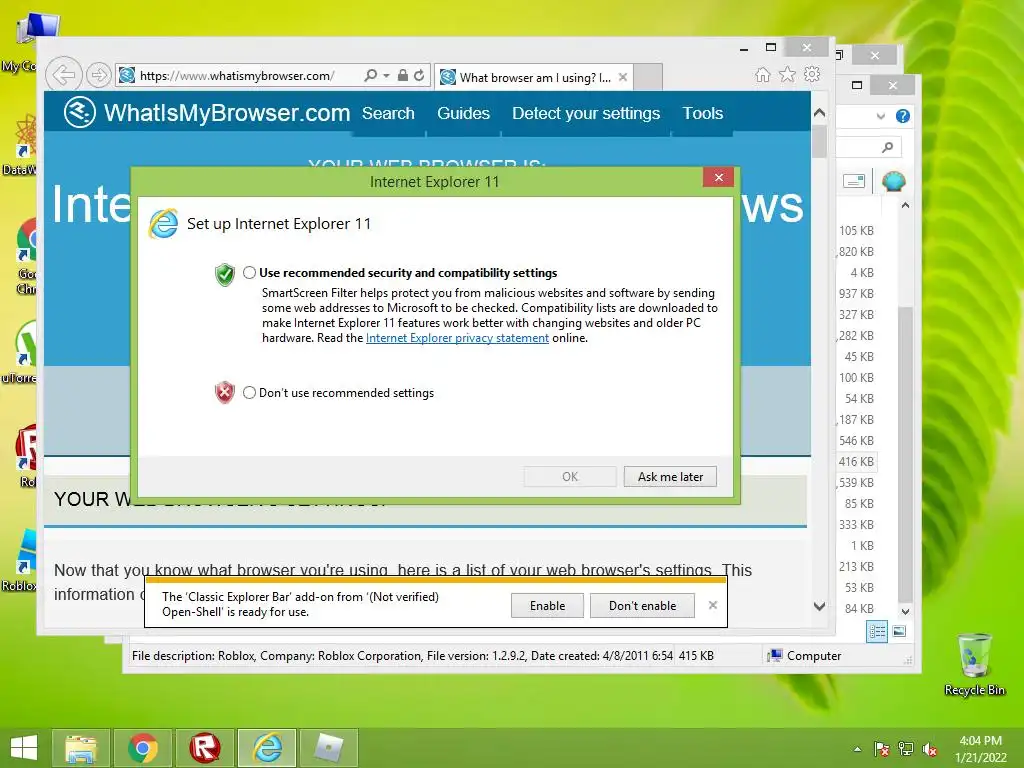Viewport: 1024px width, 768px height.
Task: Select the 416 KB file row
Action: point(856,462)
